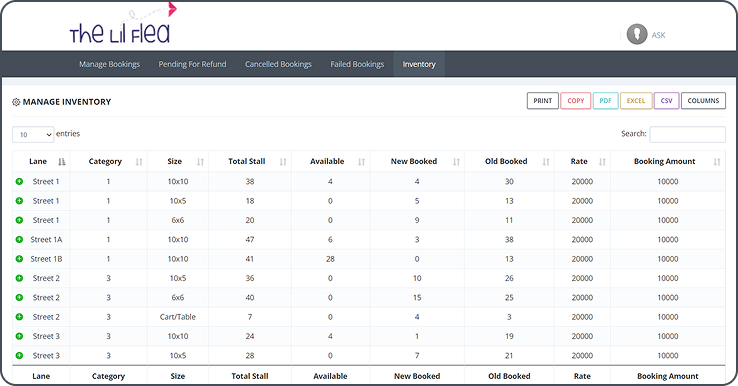Click green plus for Street 2 Cart/Table row
Viewport: 738px width, 386px height.
click(19, 316)
